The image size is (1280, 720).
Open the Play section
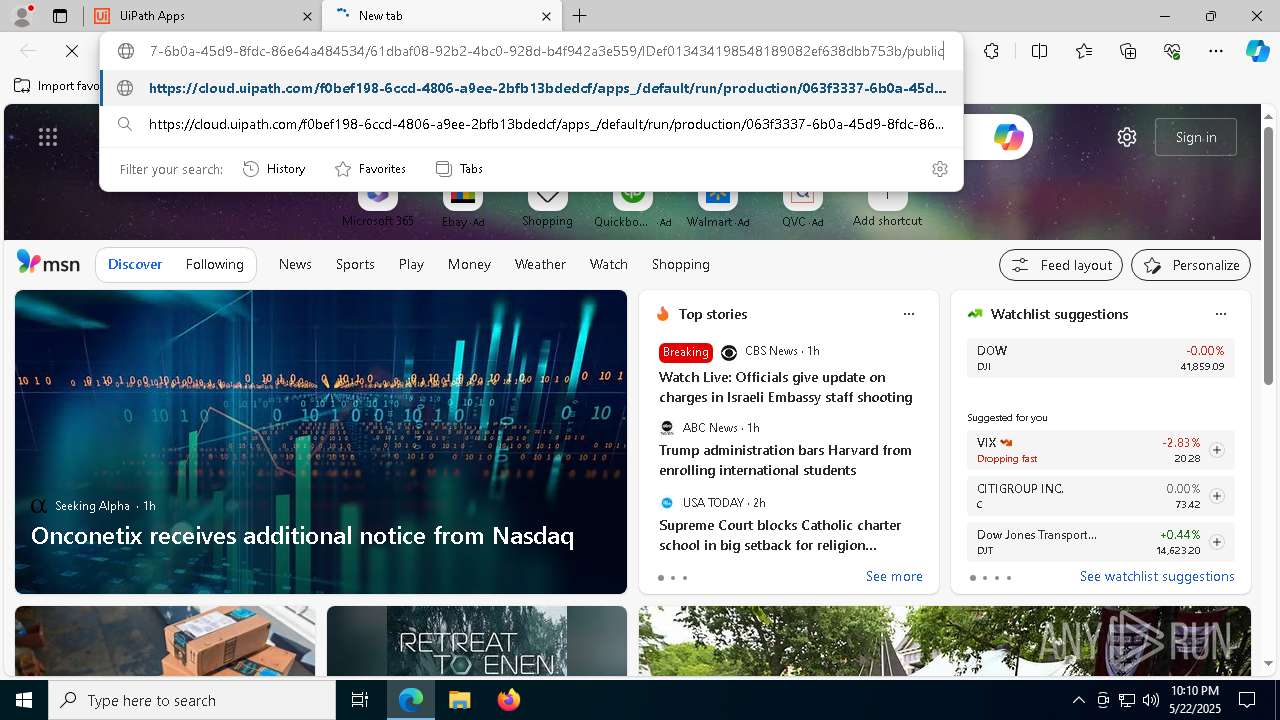(411, 264)
